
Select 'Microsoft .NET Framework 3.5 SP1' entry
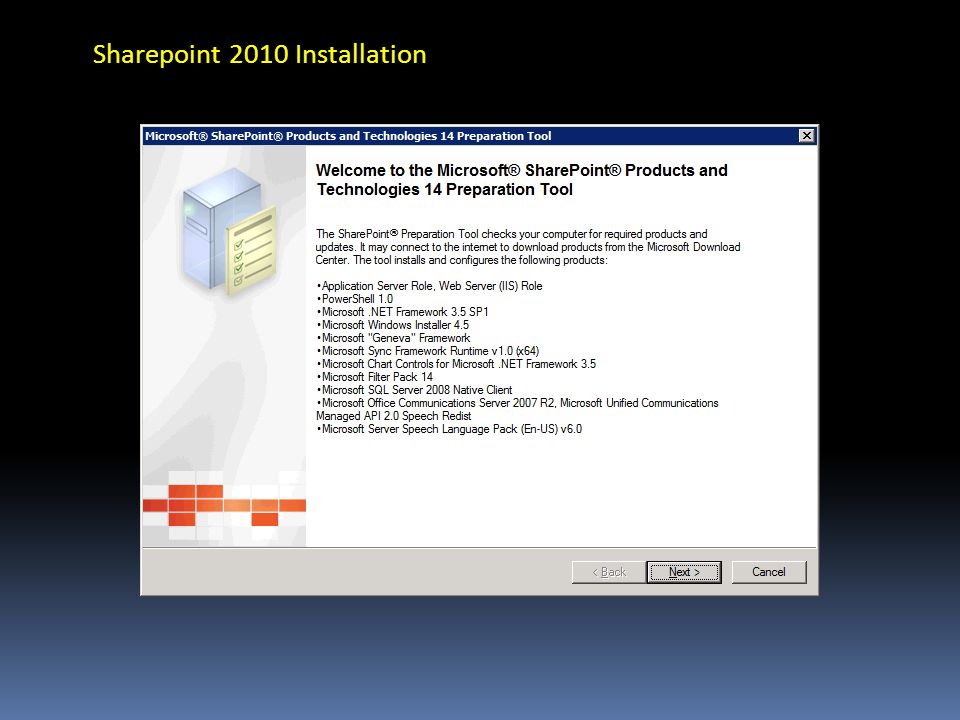point(403,312)
